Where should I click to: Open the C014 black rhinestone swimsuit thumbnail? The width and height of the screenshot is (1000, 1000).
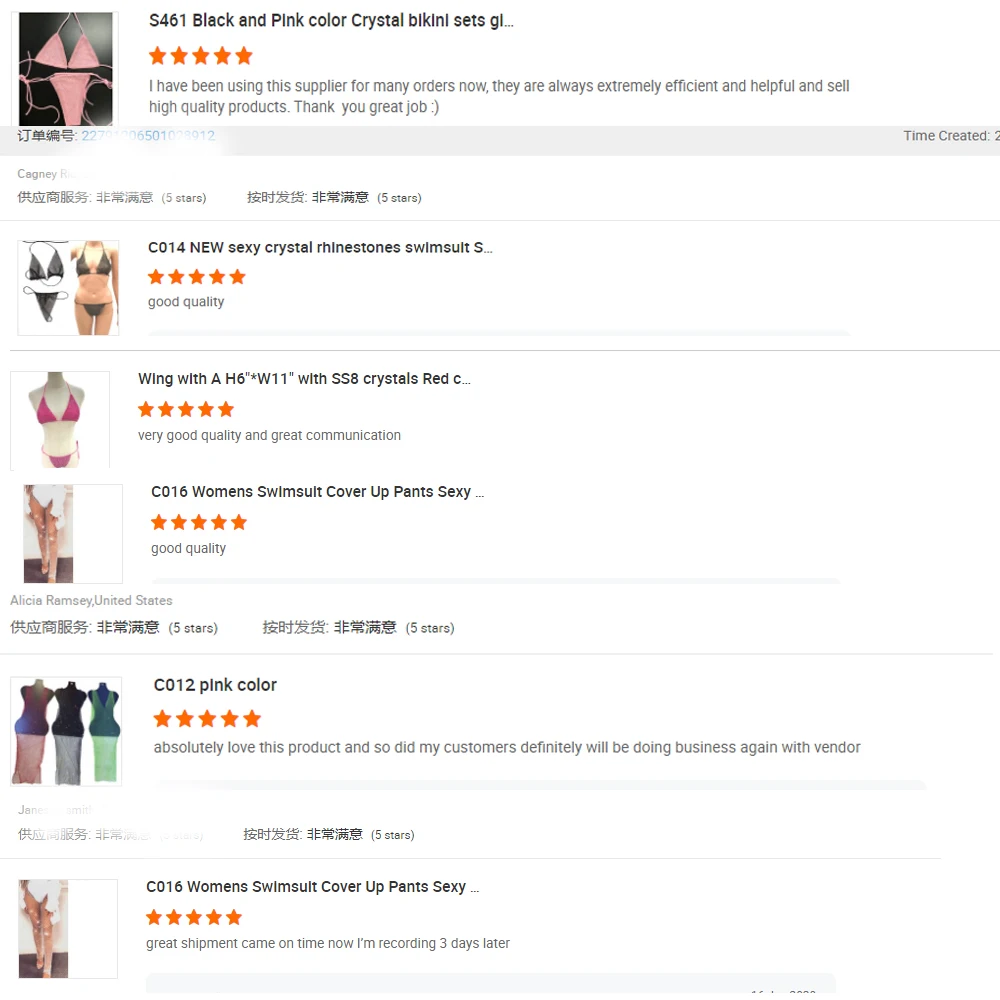tap(68, 288)
